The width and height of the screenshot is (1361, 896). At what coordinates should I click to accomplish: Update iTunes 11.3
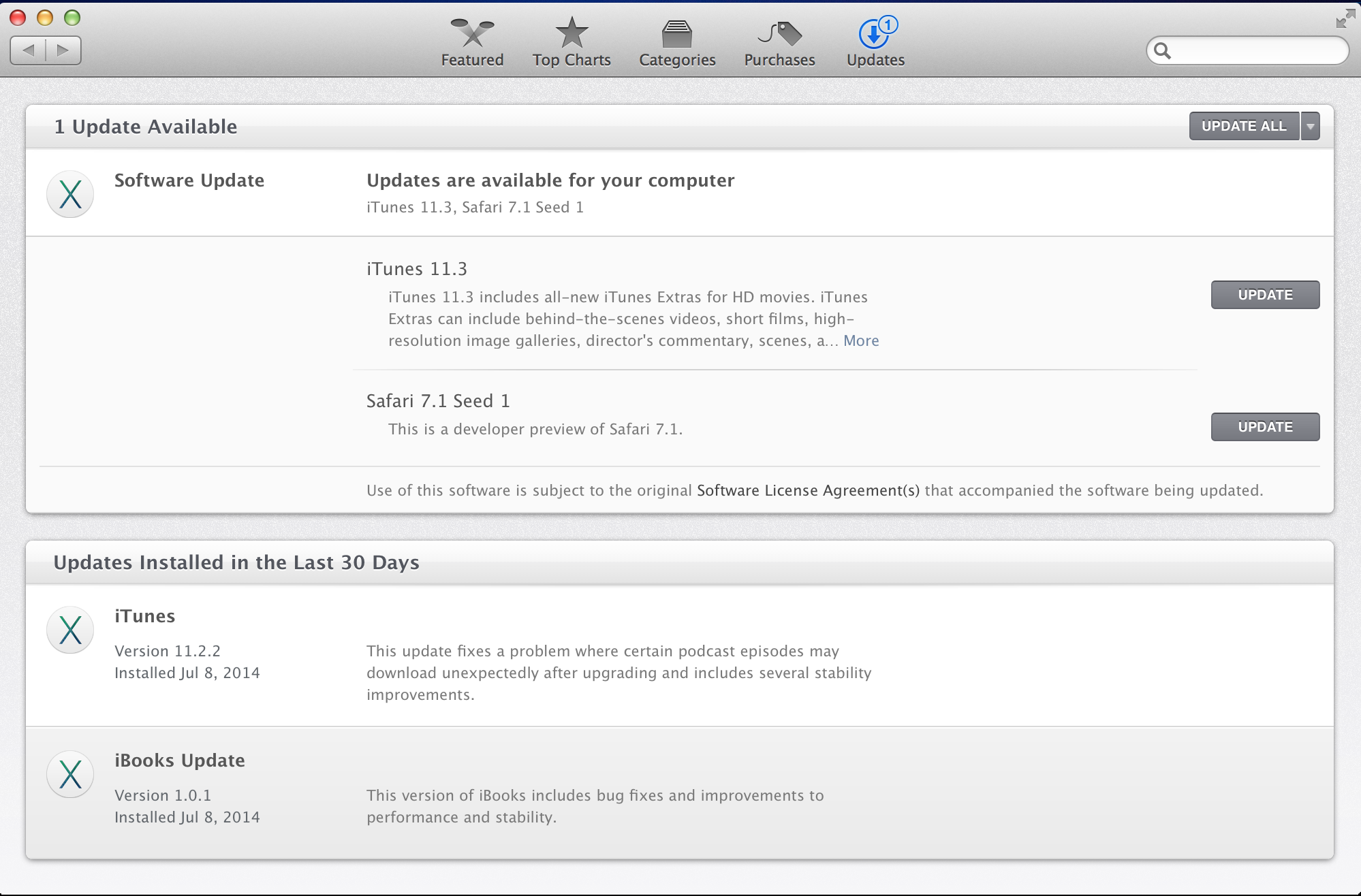pos(1265,295)
